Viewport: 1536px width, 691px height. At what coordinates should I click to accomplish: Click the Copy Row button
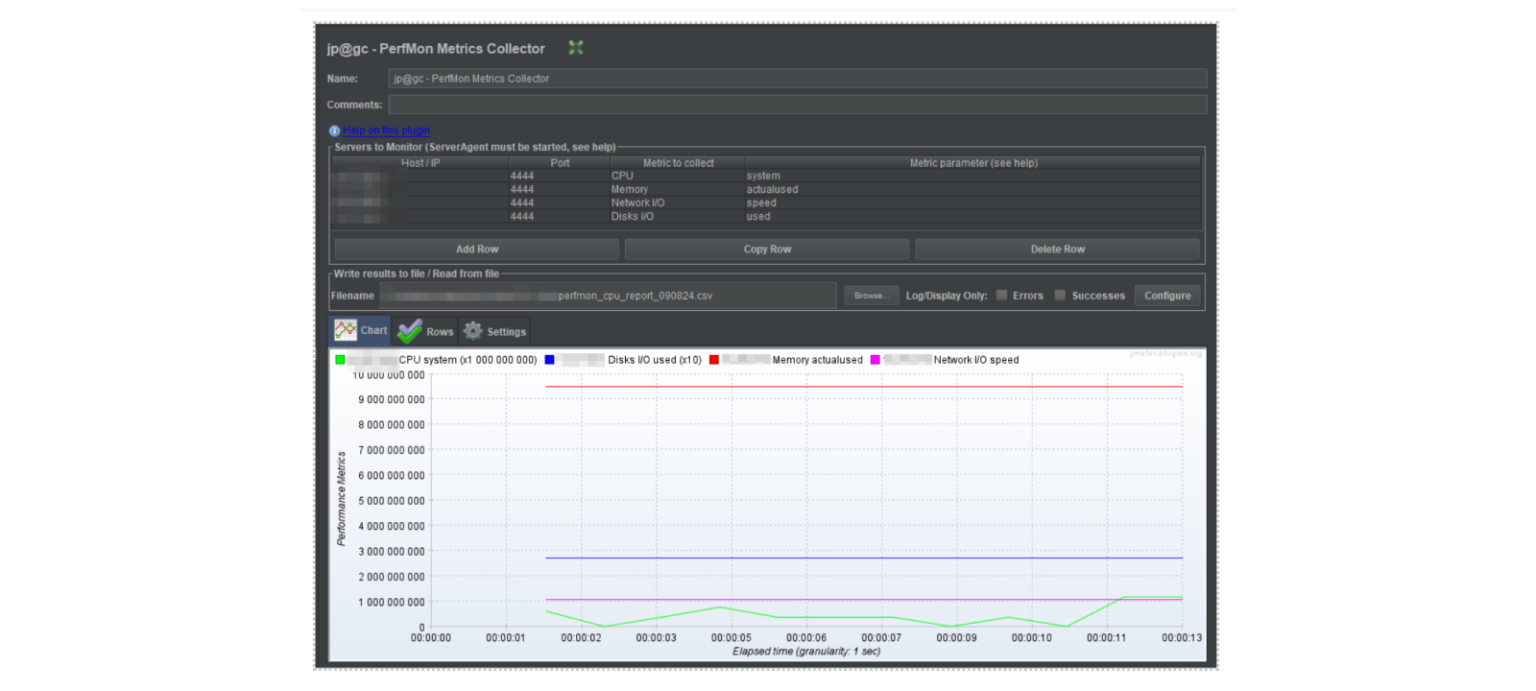[x=767, y=248]
